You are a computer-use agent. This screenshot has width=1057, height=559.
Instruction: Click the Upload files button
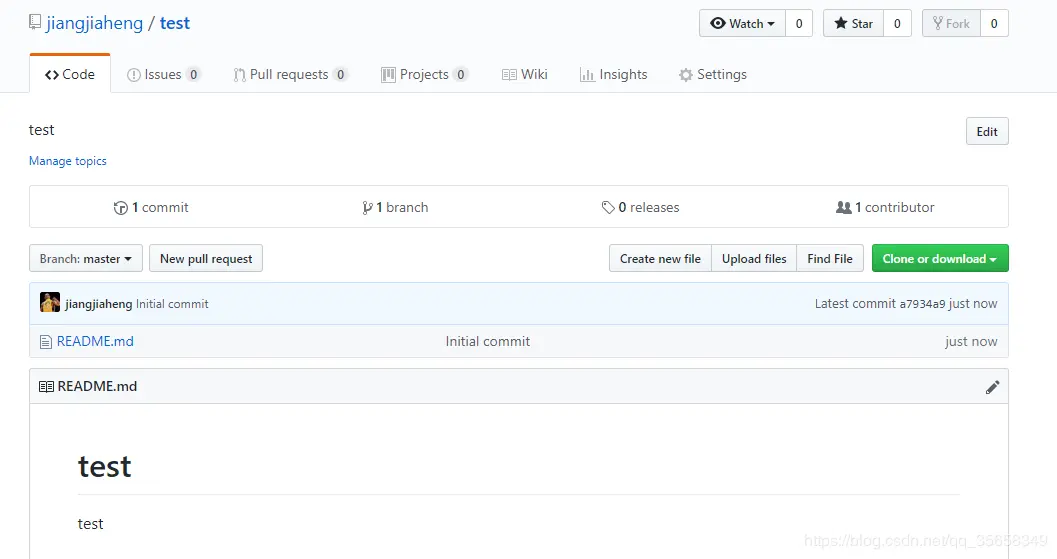point(754,258)
